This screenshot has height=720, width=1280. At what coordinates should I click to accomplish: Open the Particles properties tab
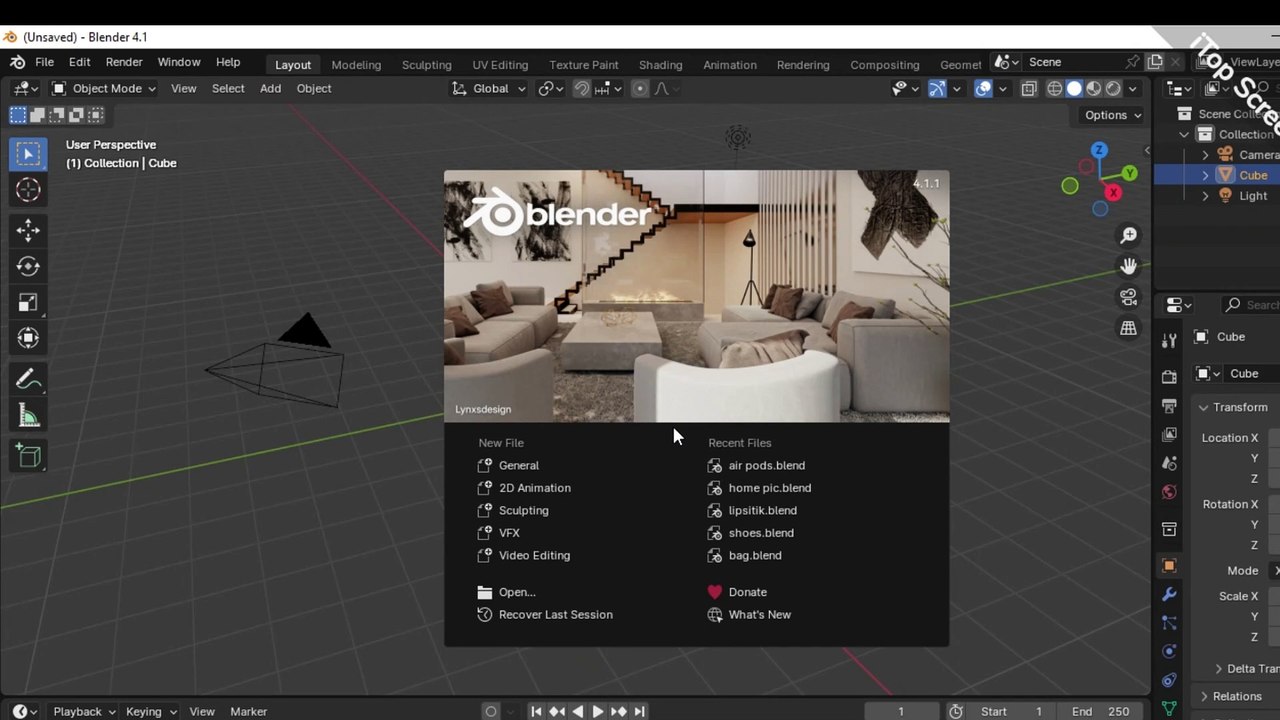(1169, 623)
